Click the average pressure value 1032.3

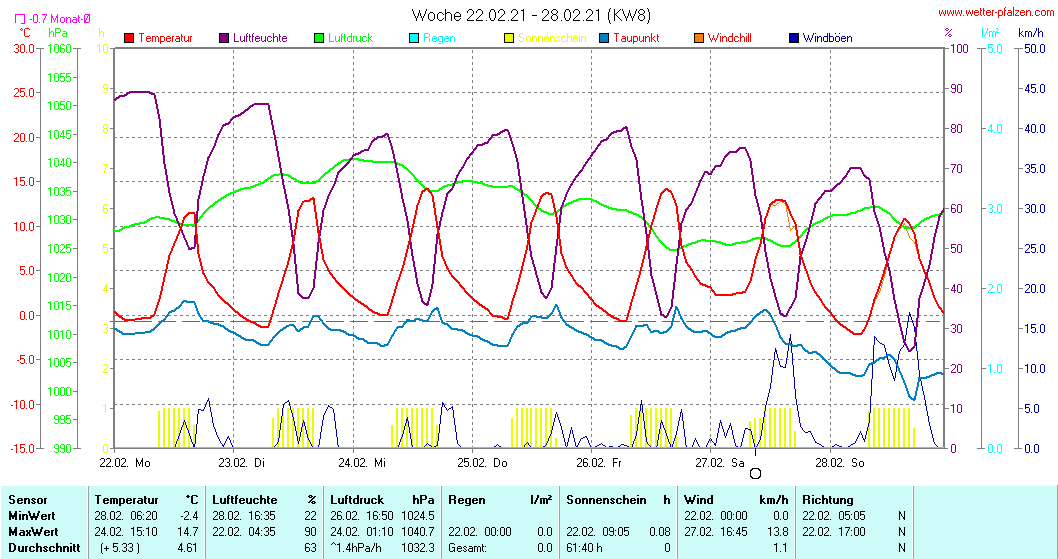coord(418,548)
